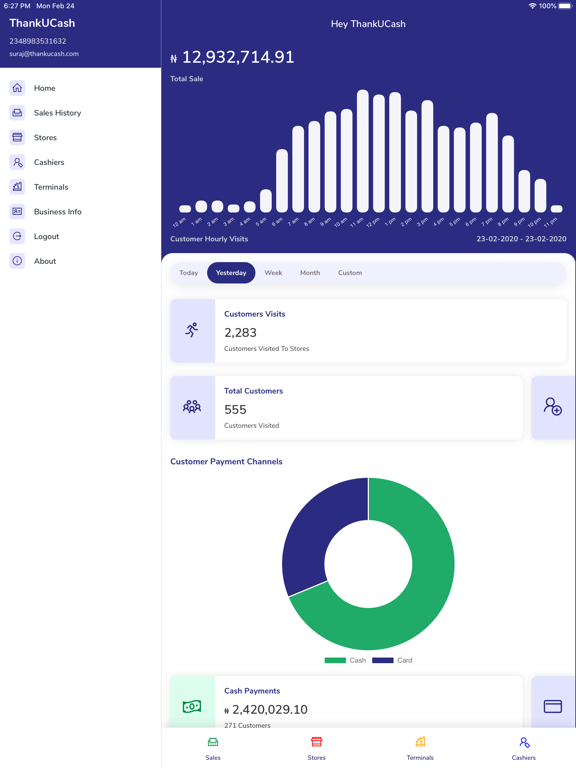Click the Terminals icon in sidebar

pyautogui.click(x=17, y=187)
